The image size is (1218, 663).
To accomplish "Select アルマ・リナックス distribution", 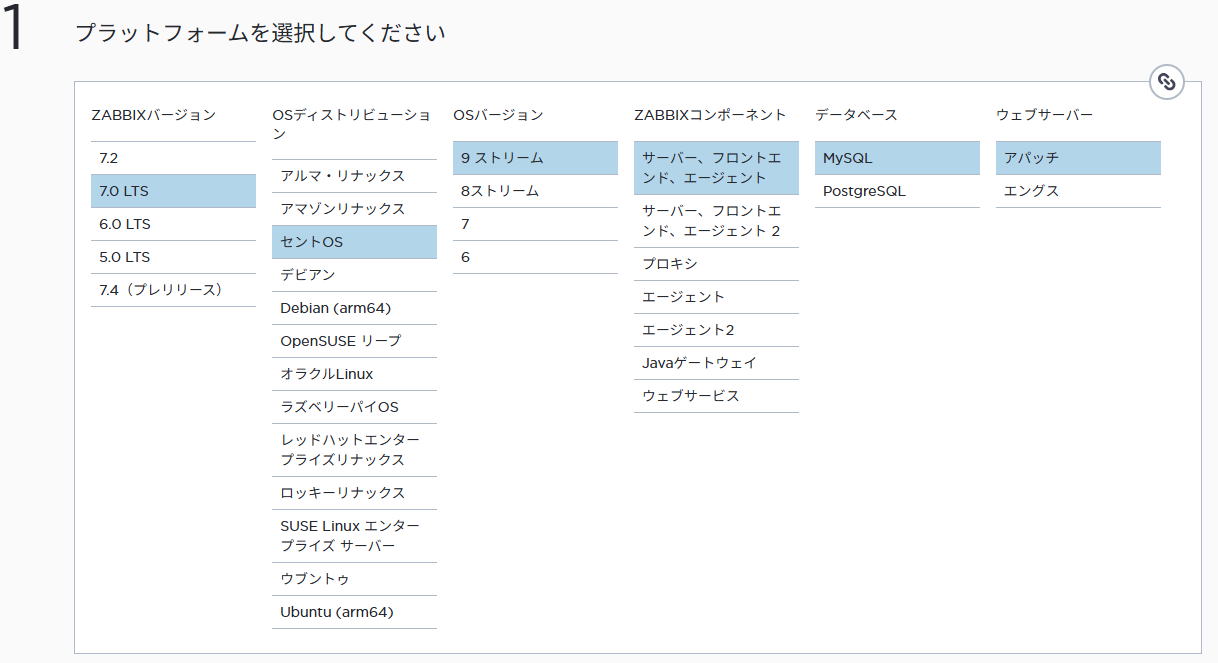I will point(354,176).
